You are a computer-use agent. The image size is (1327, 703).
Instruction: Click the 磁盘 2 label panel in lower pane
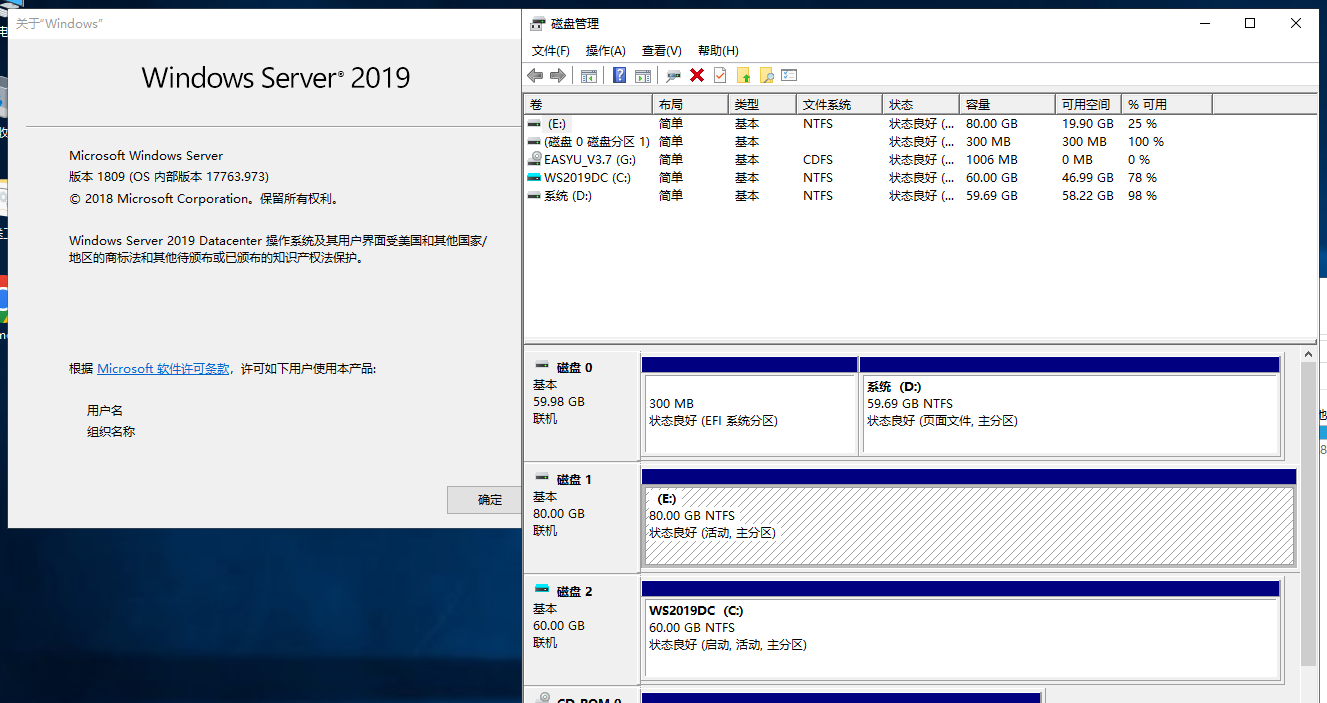point(581,628)
